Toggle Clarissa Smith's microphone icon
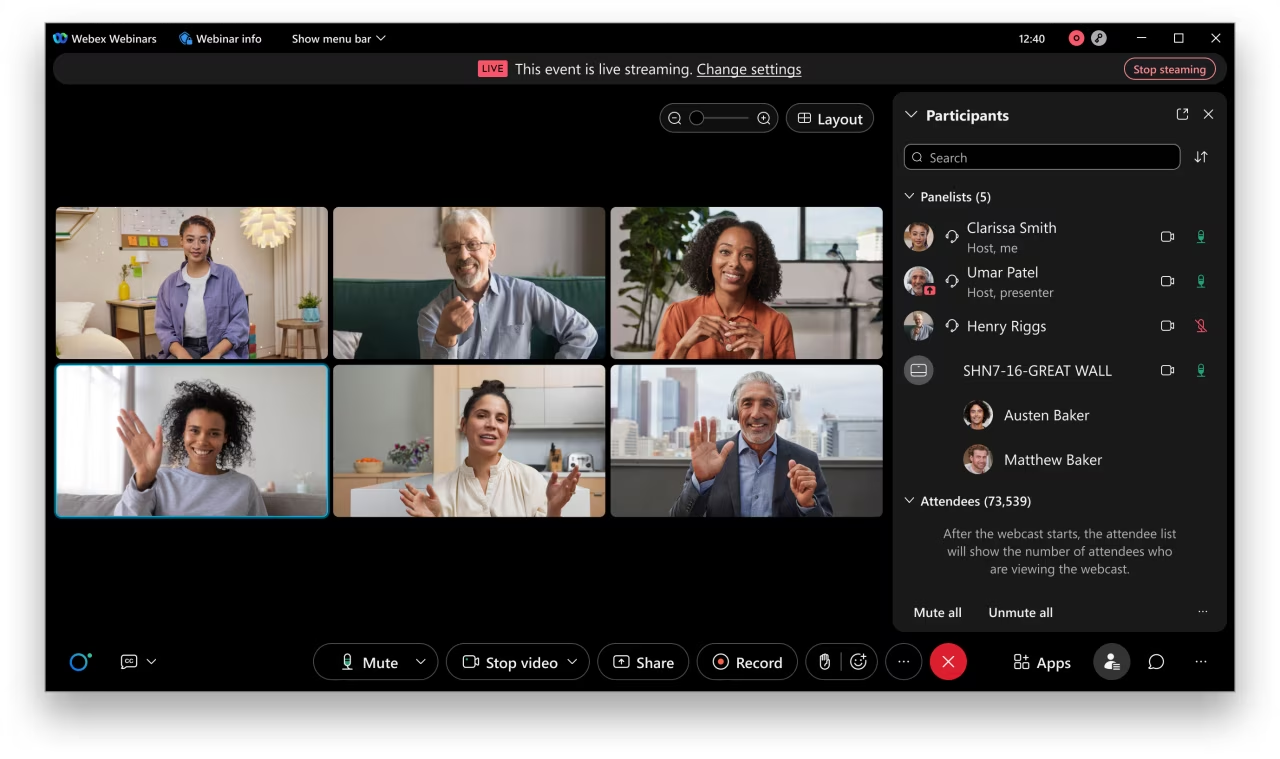Viewport: 1280px width, 759px height. [1201, 237]
